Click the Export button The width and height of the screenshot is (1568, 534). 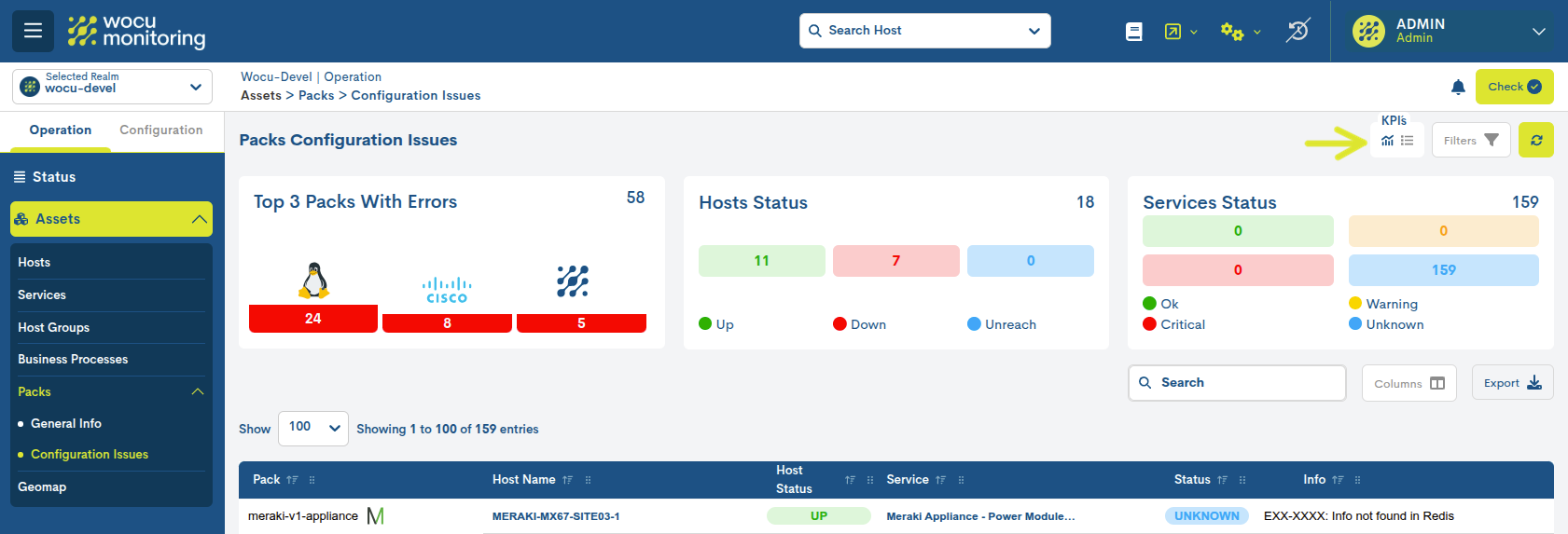point(1513,383)
